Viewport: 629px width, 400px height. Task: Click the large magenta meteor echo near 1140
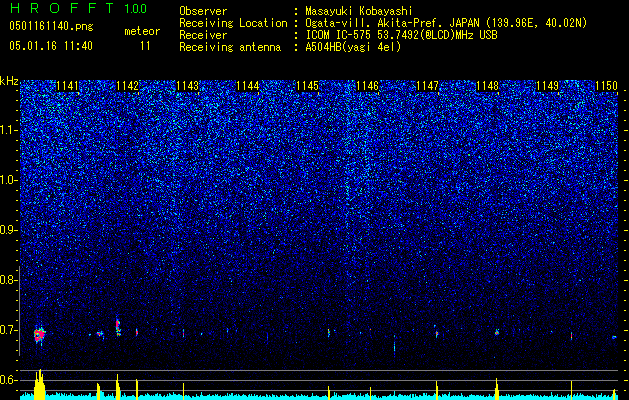39,335
